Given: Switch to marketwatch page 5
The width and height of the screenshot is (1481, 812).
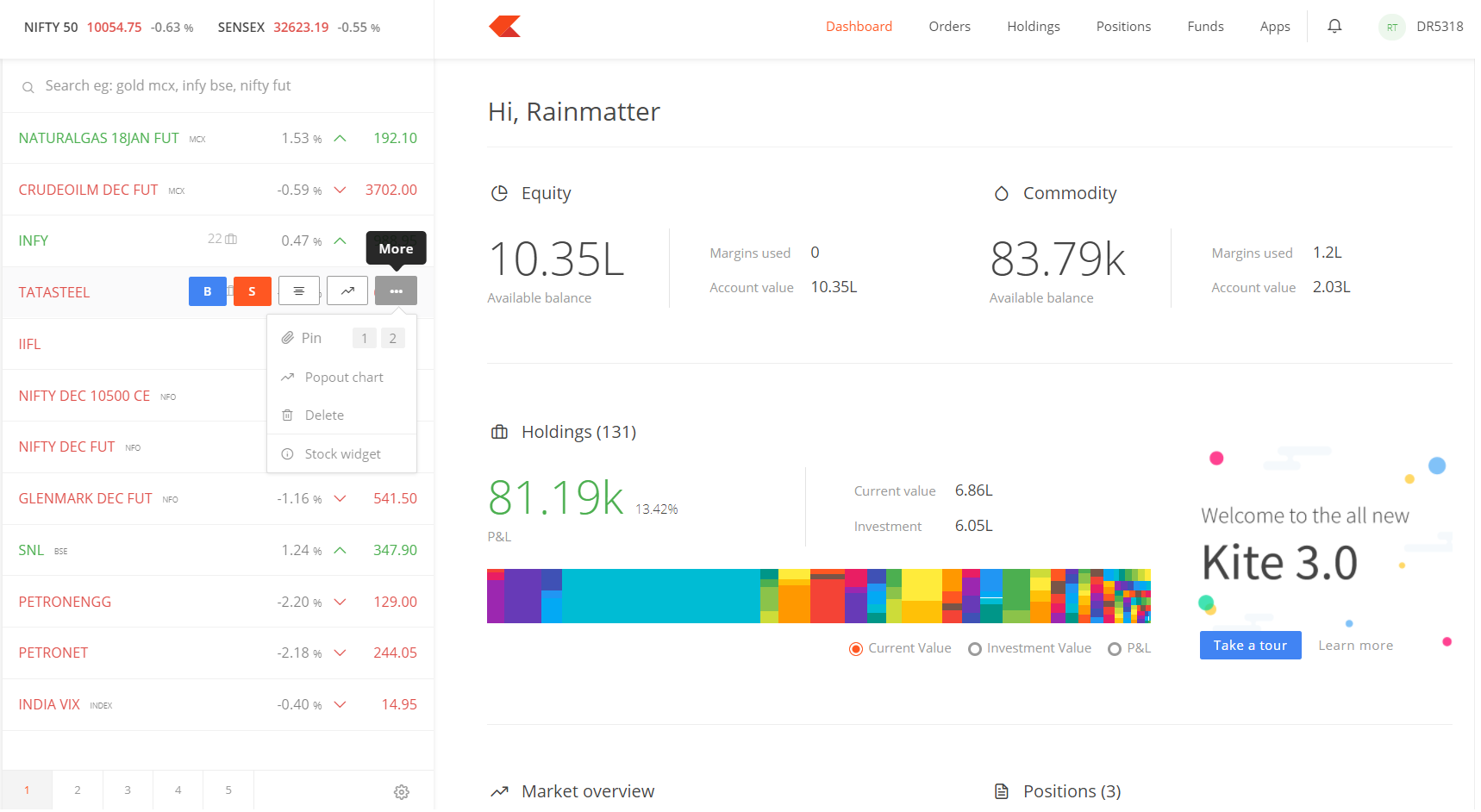Looking at the screenshot, I should pyautogui.click(x=229, y=792).
